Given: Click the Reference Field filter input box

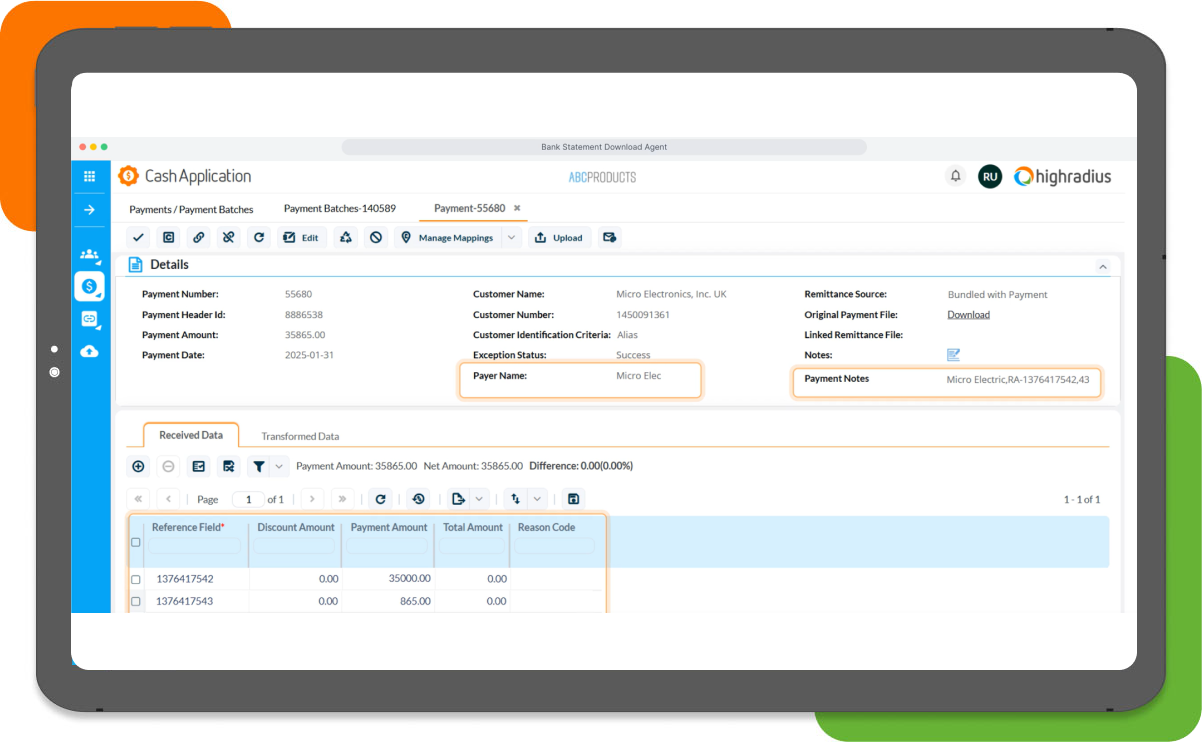Looking at the screenshot, I should point(195,546).
